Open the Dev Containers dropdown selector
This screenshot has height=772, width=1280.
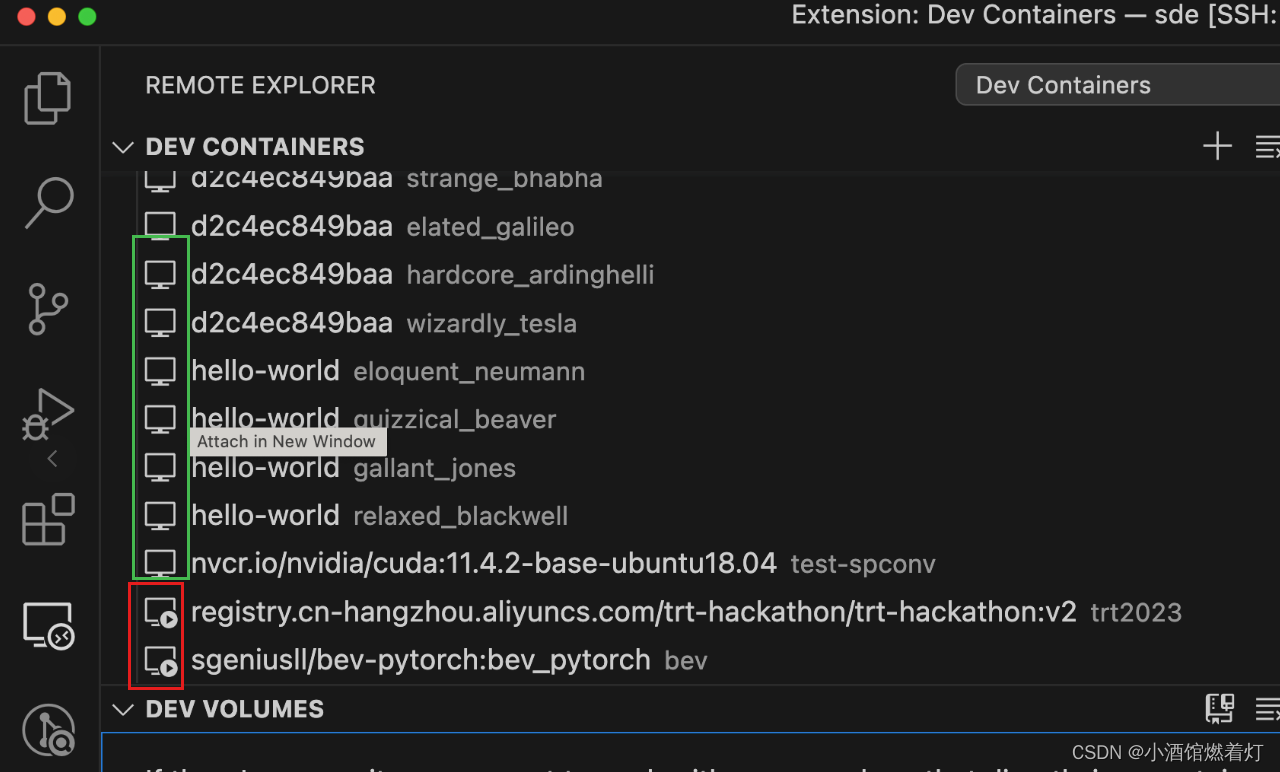point(1118,85)
